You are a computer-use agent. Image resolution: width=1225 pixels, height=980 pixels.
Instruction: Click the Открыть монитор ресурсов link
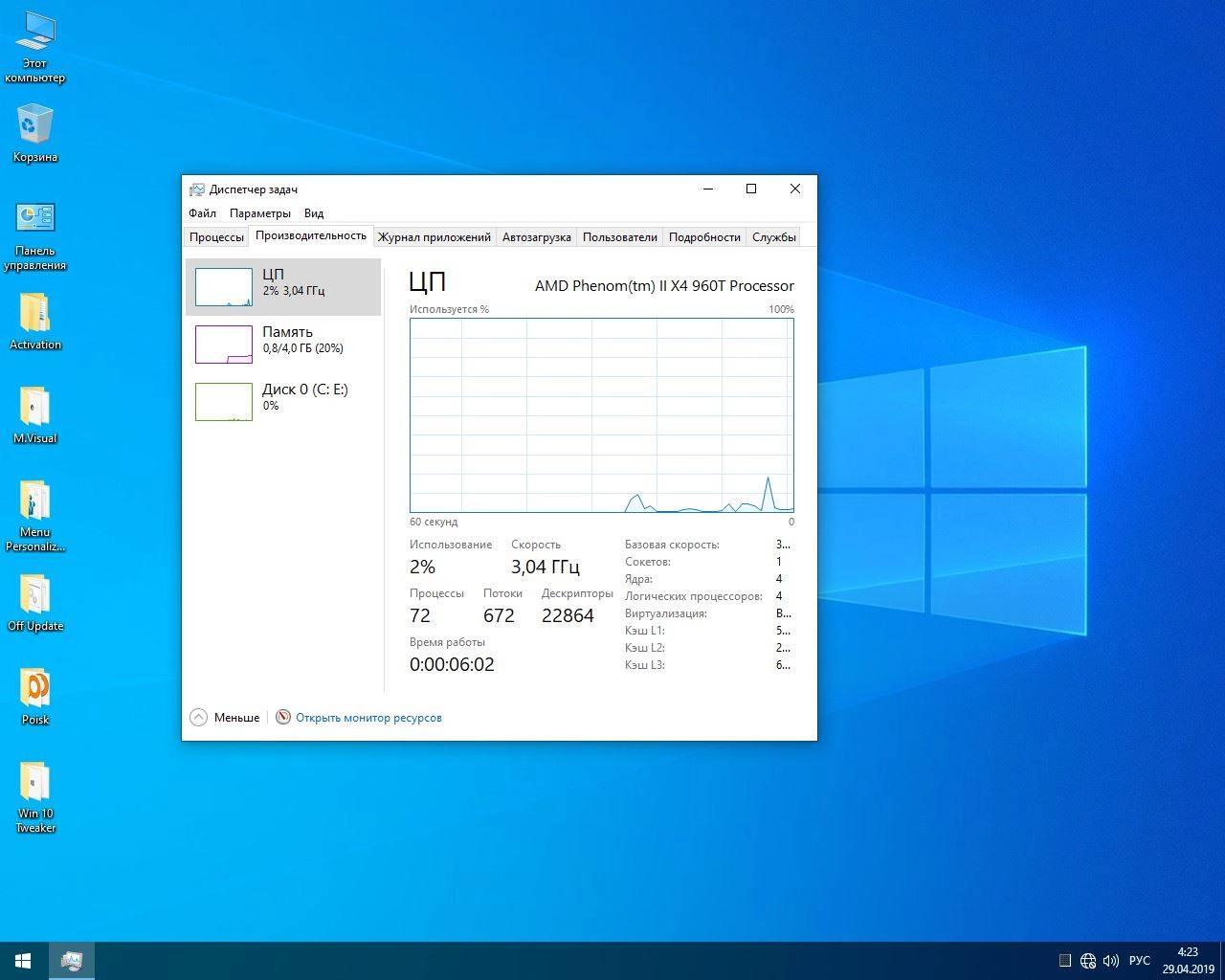click(x=368, y=718)
